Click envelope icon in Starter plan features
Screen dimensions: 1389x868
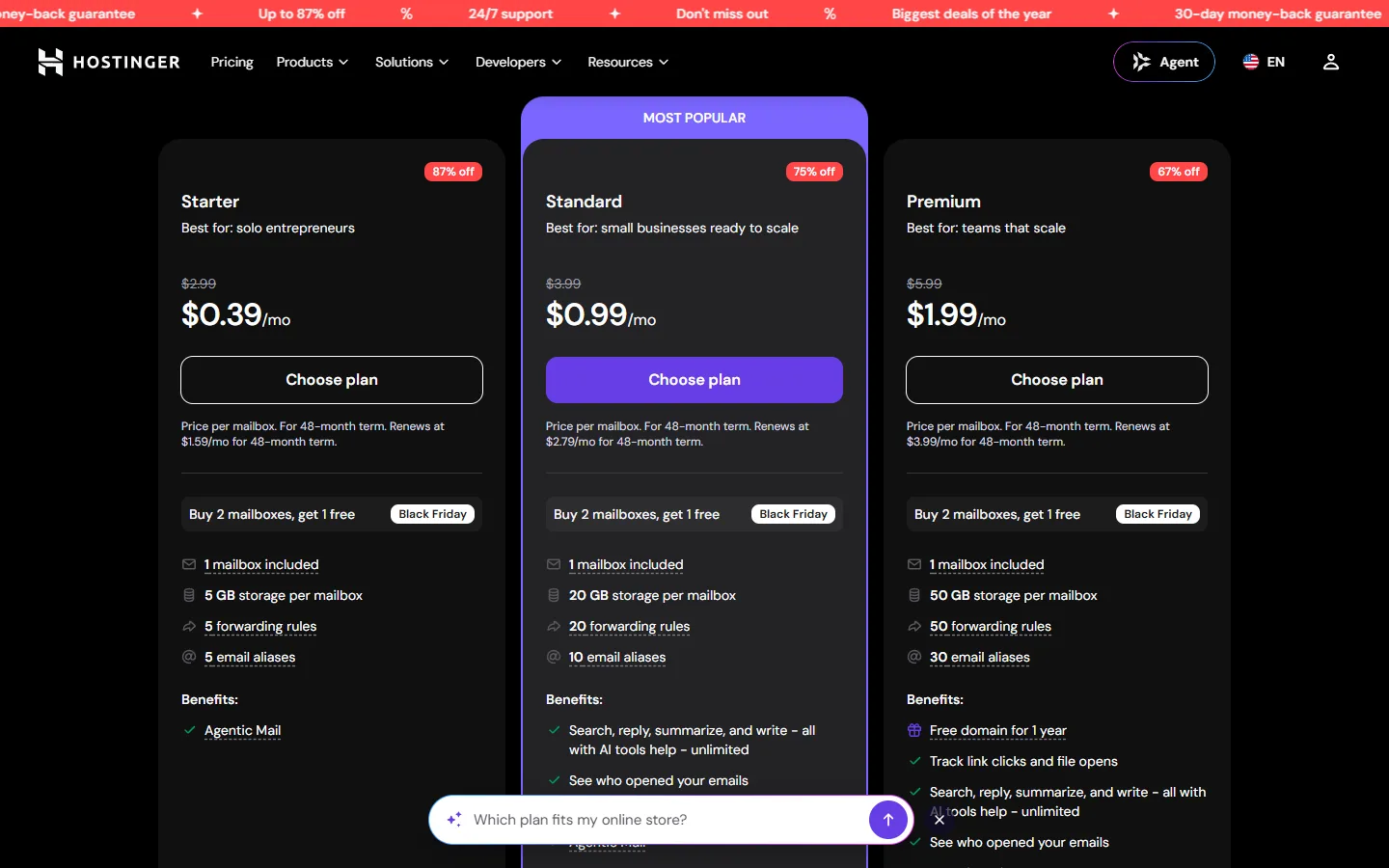click(x=189, y=564)
